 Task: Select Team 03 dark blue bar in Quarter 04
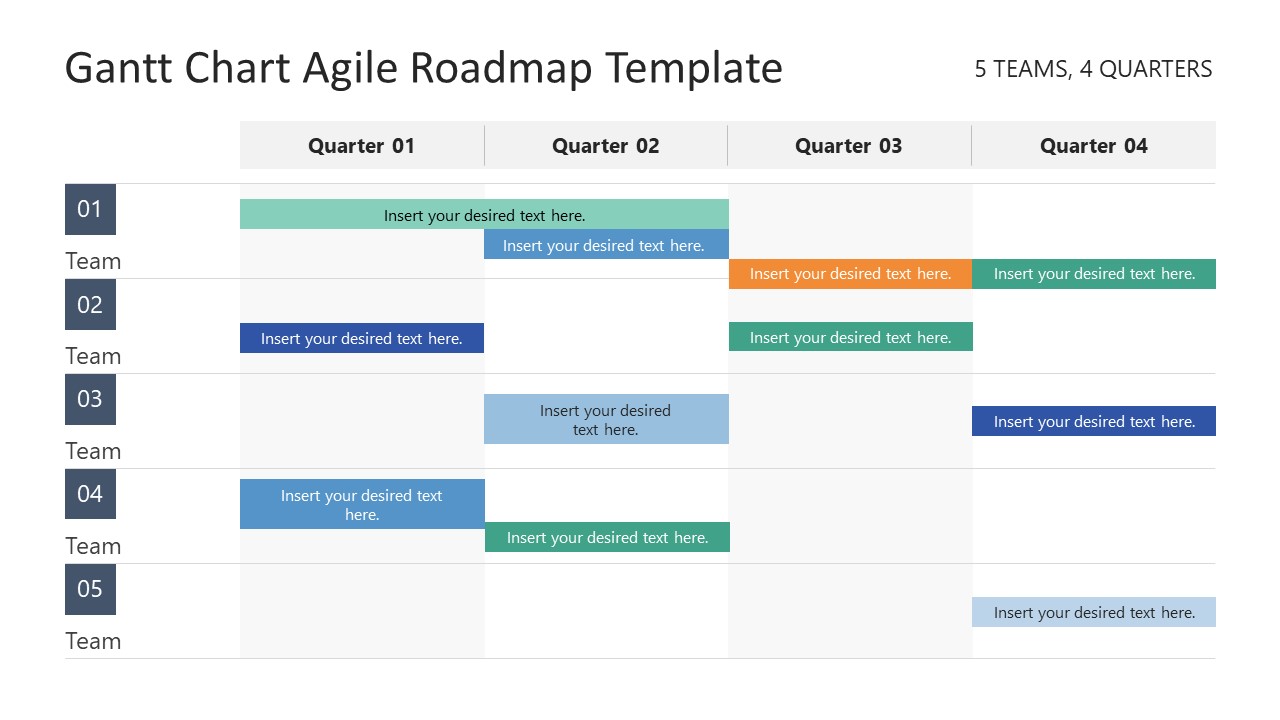(1094, 421)
